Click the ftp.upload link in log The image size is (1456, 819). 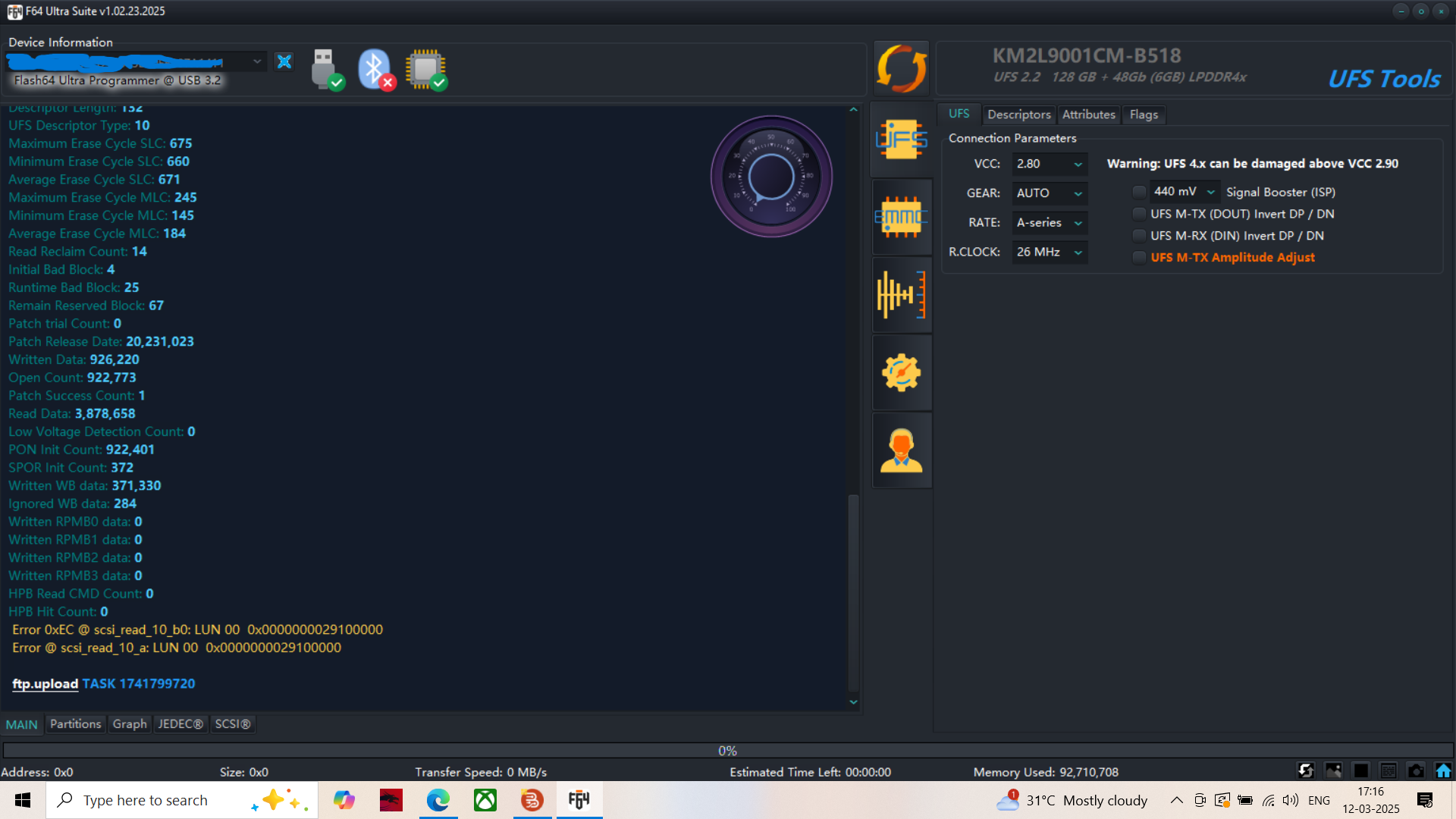(45, 684)
